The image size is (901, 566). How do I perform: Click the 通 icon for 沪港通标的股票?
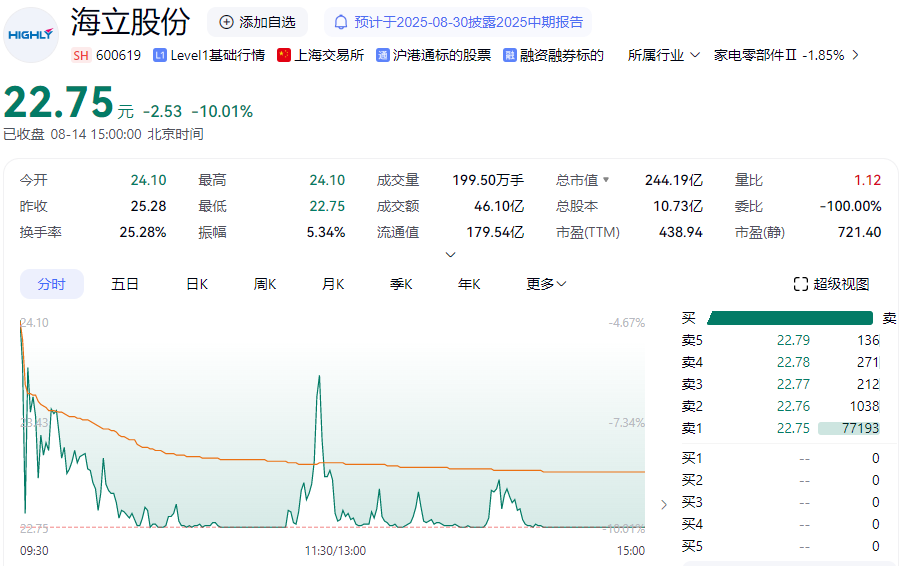tap(383, 55)
